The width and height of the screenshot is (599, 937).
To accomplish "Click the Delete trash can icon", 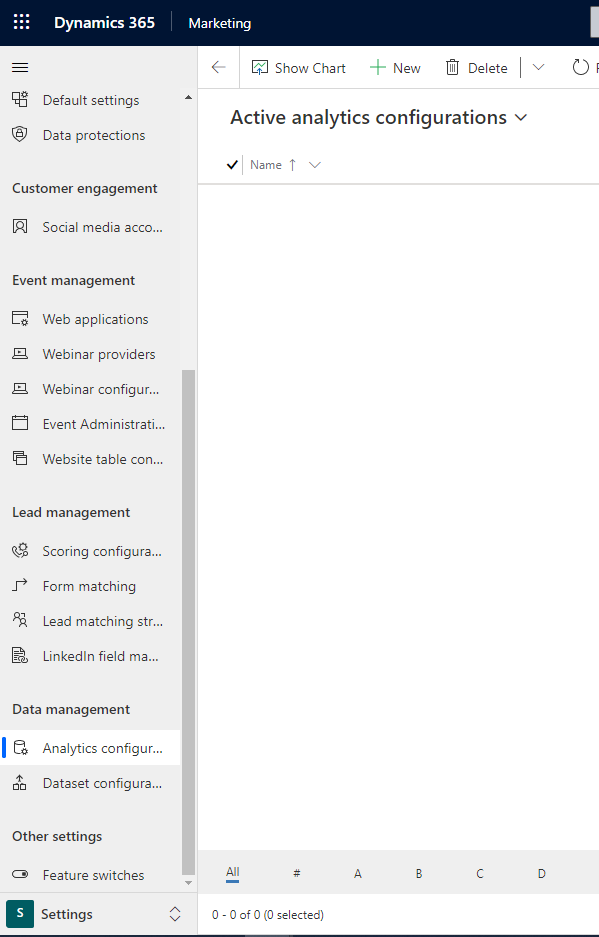I will (x=453, y=68).
